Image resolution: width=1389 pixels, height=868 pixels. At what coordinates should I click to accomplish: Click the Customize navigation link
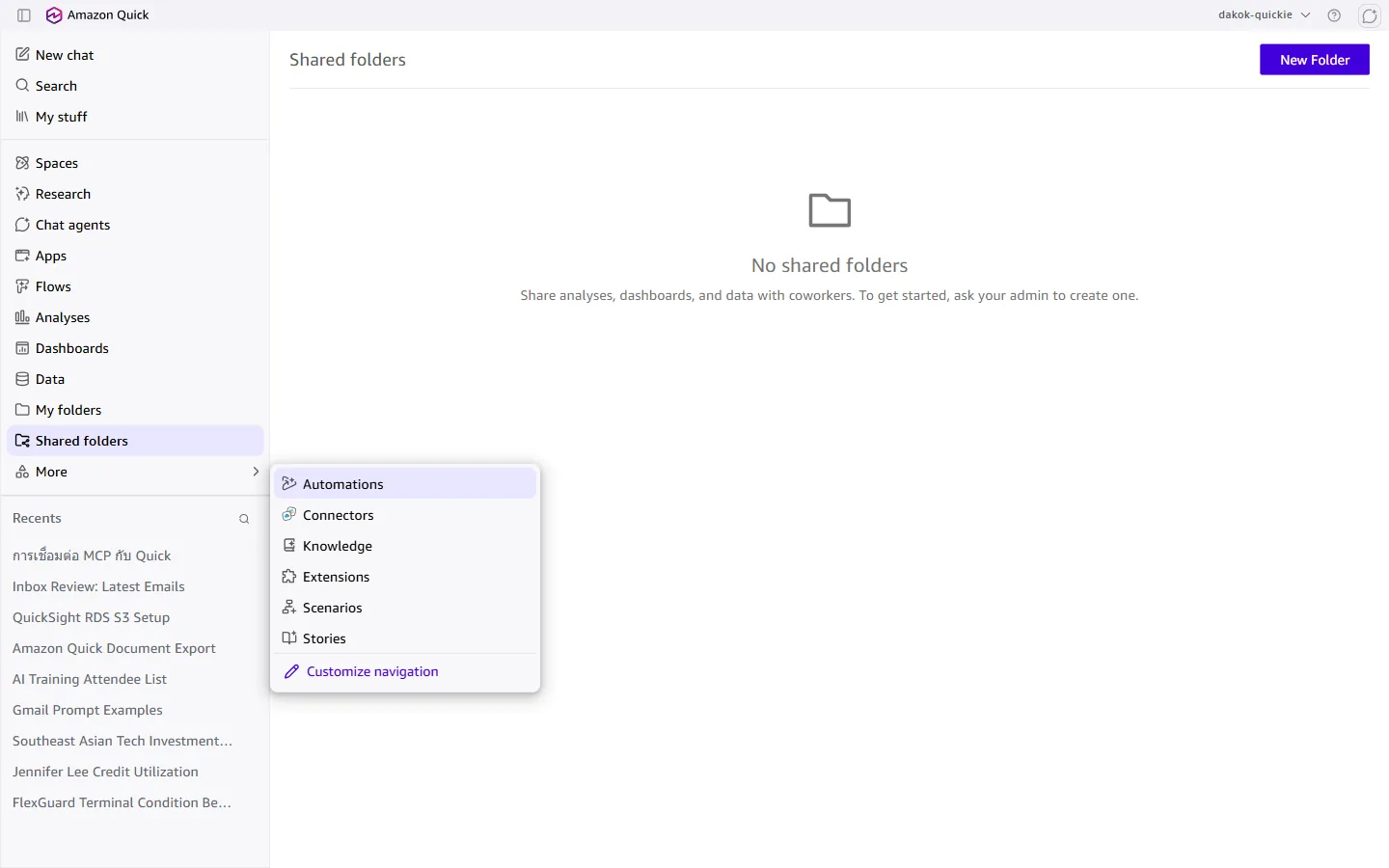pyautogui.click(x=372, y=671)
